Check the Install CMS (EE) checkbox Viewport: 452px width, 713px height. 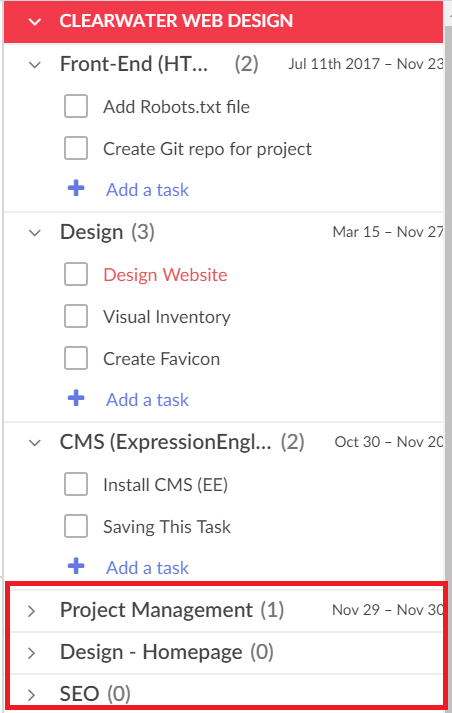76,484
